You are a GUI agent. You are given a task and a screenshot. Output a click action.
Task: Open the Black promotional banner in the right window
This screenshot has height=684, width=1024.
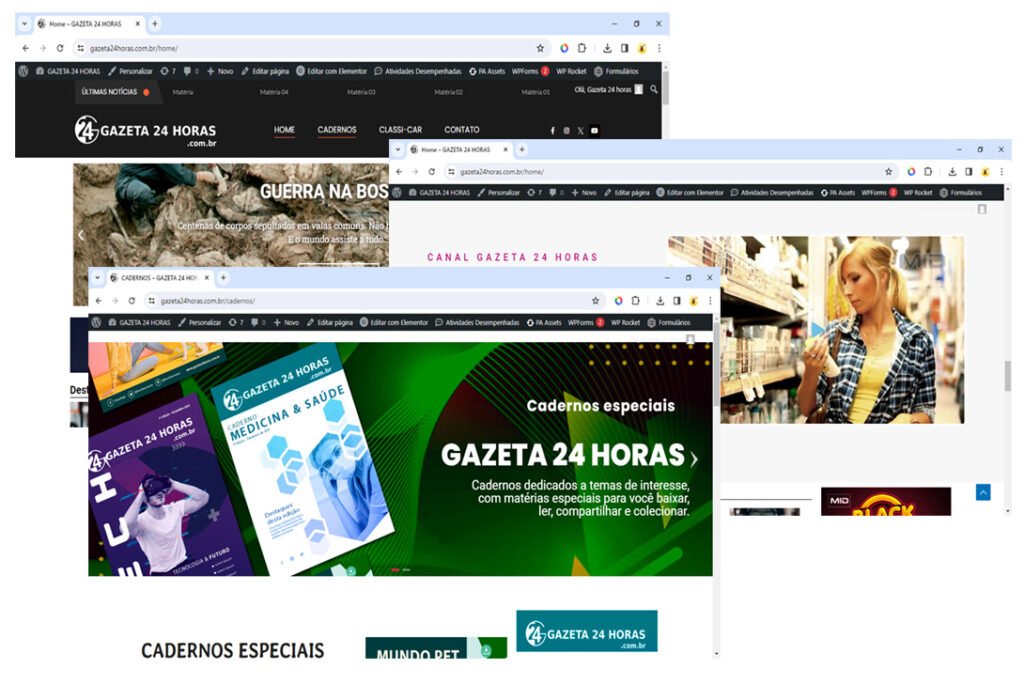[886, 501]
